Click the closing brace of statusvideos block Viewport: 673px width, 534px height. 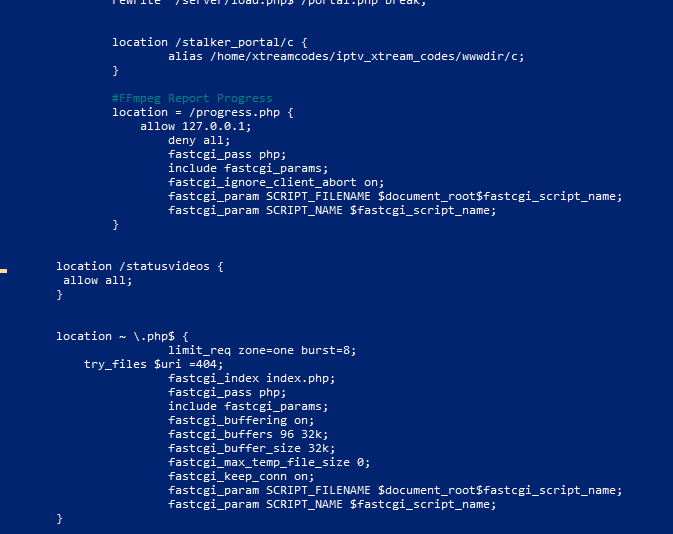(x=60, y=294)
